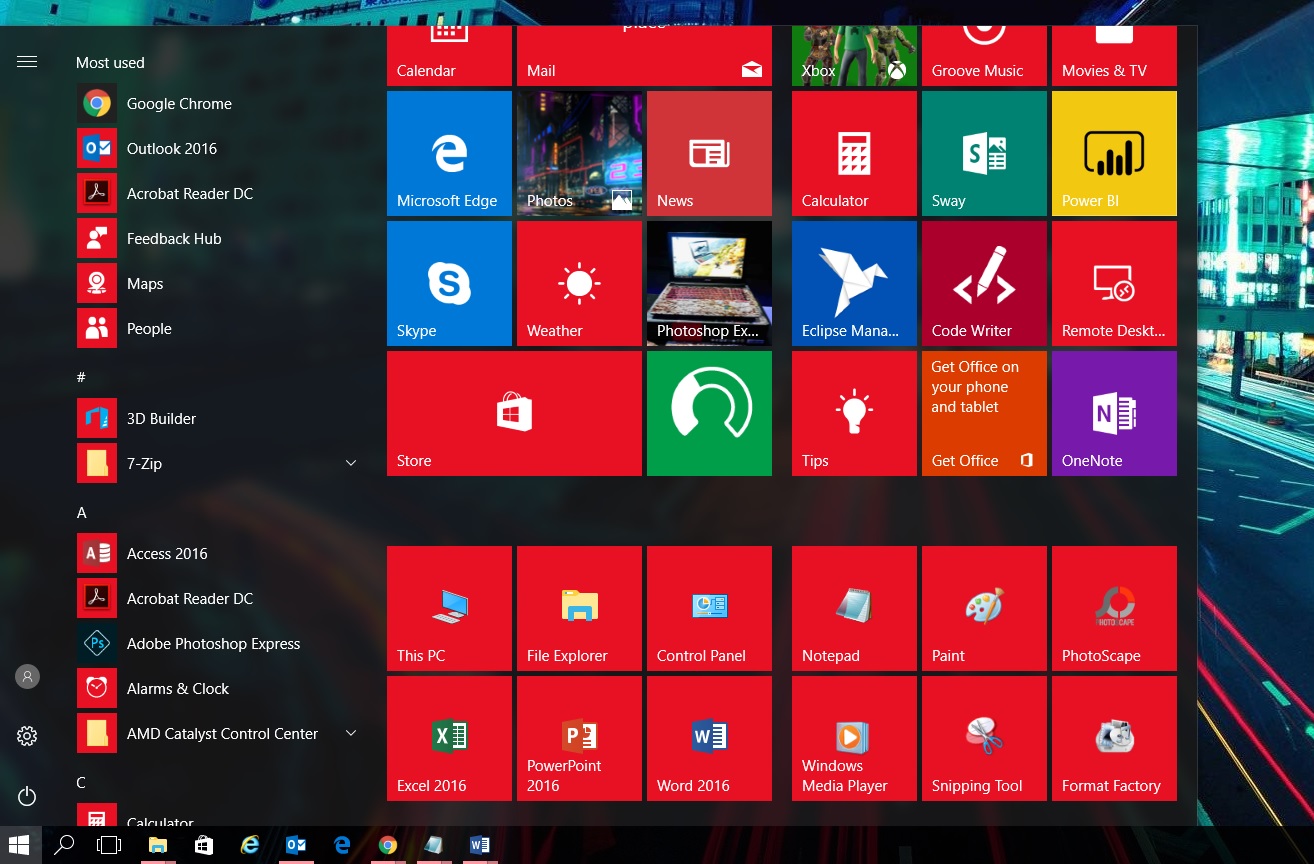Open the Tips tile
The height and width of the screenshot is (864, 1314).
tap(854, 413)
